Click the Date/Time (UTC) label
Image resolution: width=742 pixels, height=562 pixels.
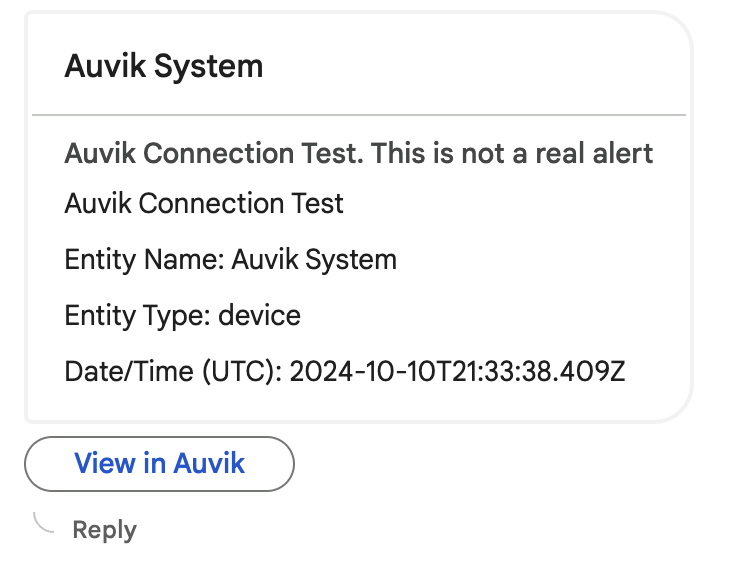[x=174, y=371]
